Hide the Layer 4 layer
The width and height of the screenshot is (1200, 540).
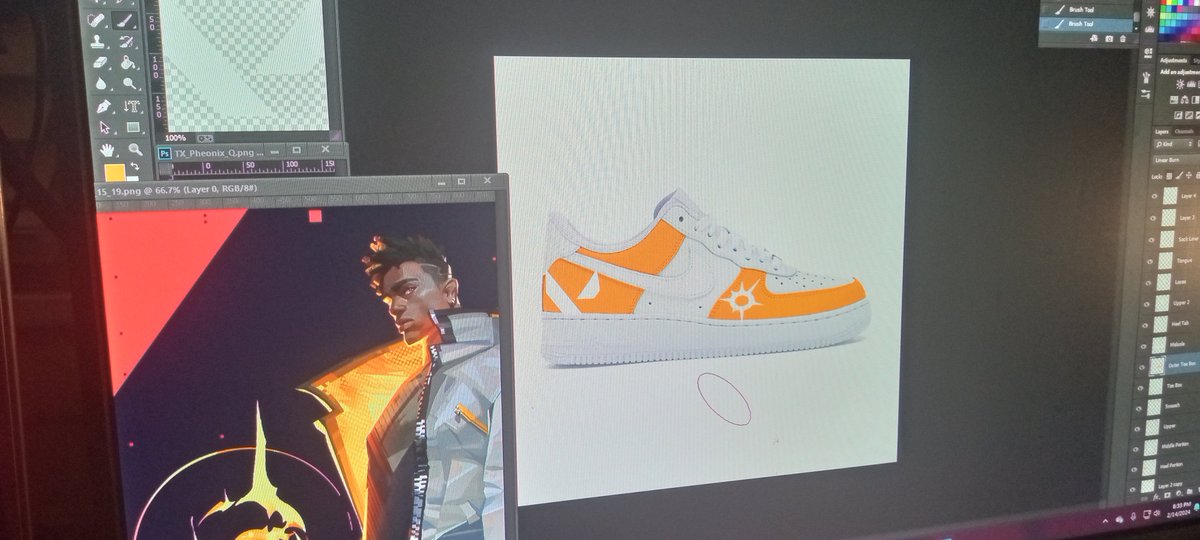click(x=1154, y=197)
